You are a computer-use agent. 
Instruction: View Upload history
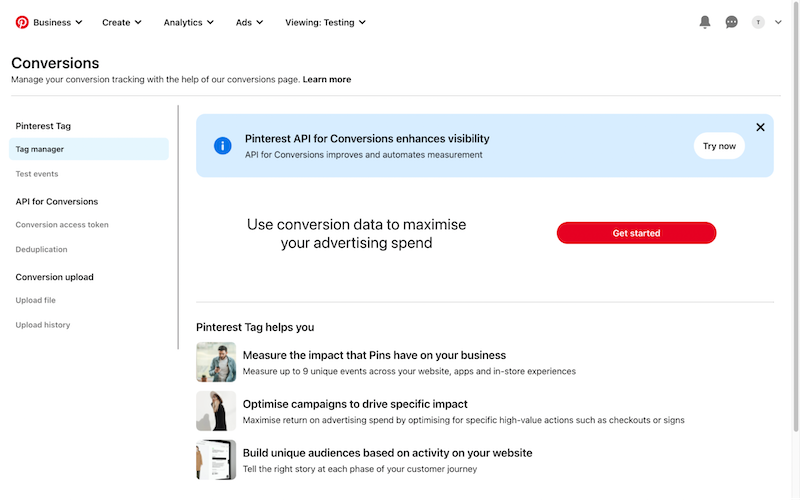tap(42, 325)
